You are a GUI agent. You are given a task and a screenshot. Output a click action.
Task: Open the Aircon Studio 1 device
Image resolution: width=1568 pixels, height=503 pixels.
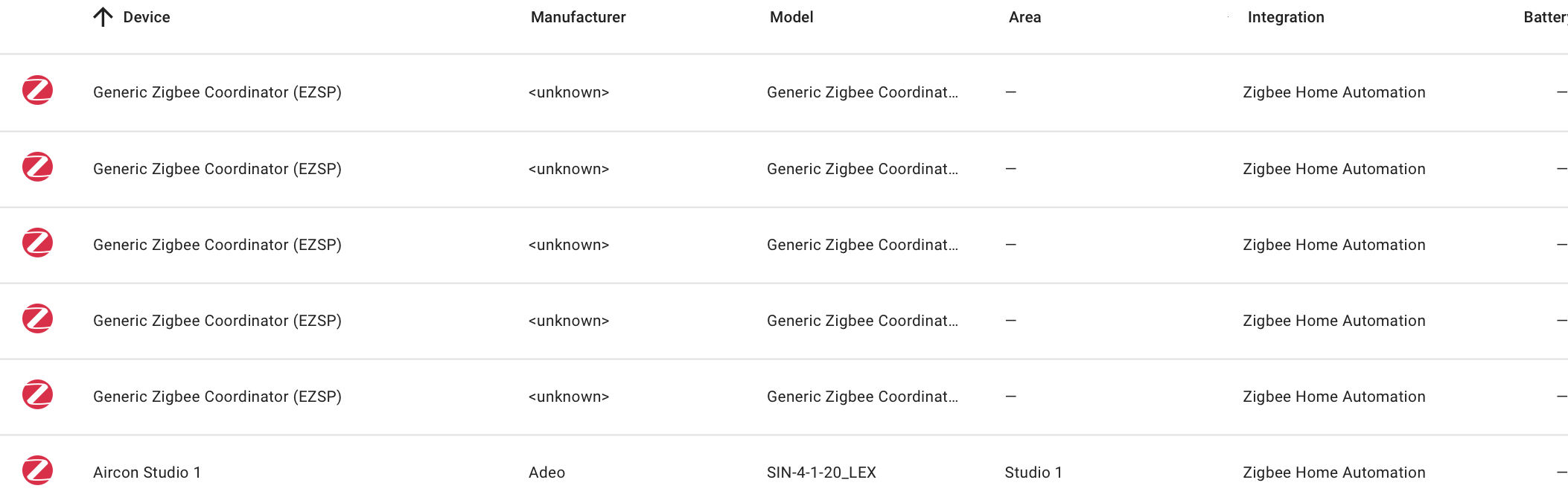point(147,472)
